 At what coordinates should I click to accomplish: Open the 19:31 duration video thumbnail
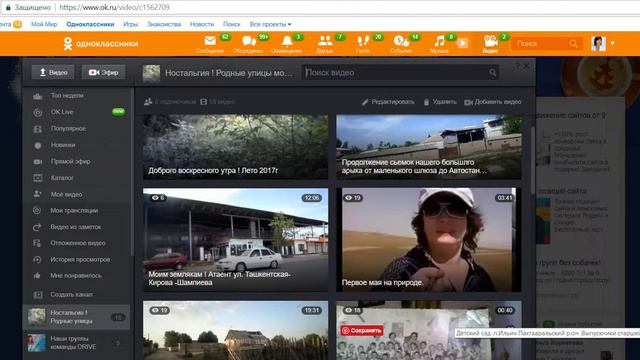click(x=236, y=330)
